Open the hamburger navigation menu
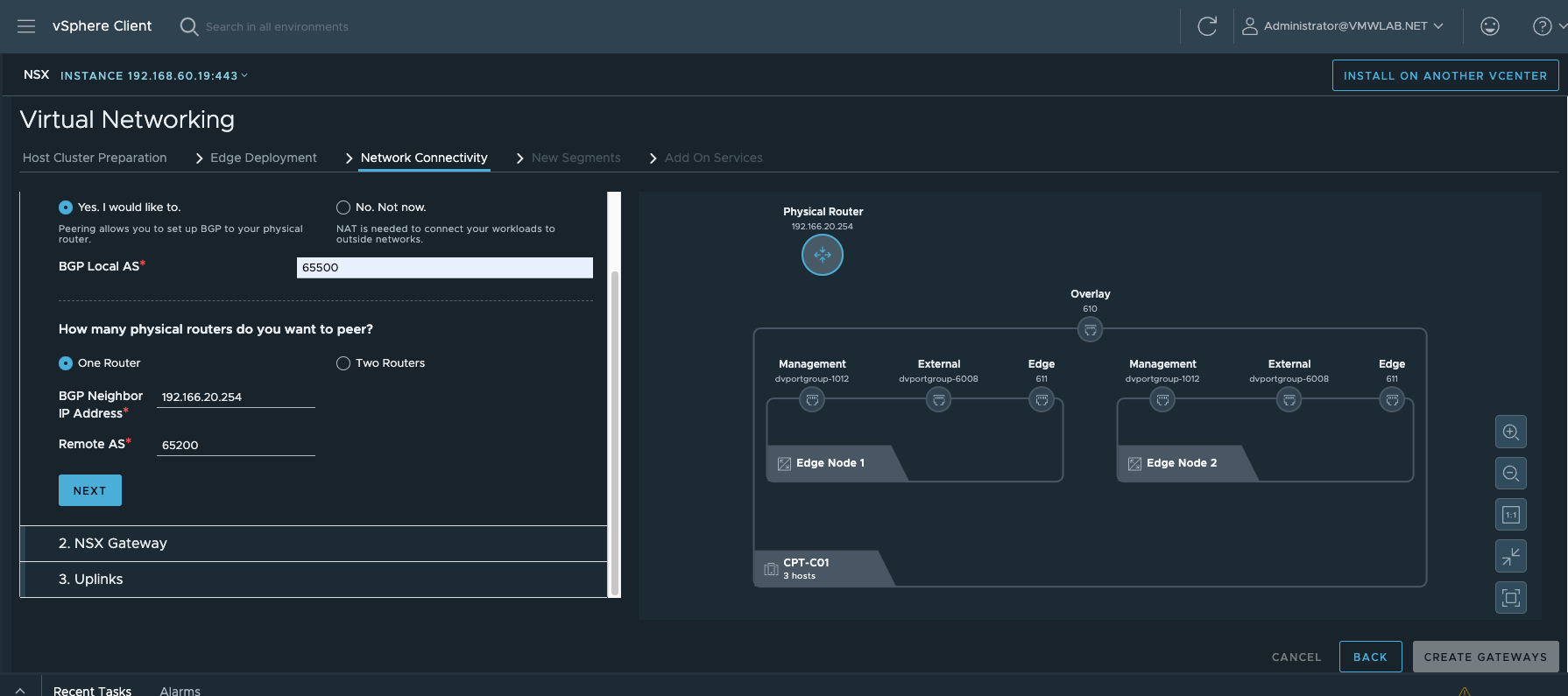The image size is (1568, 696). click(26, 26)
